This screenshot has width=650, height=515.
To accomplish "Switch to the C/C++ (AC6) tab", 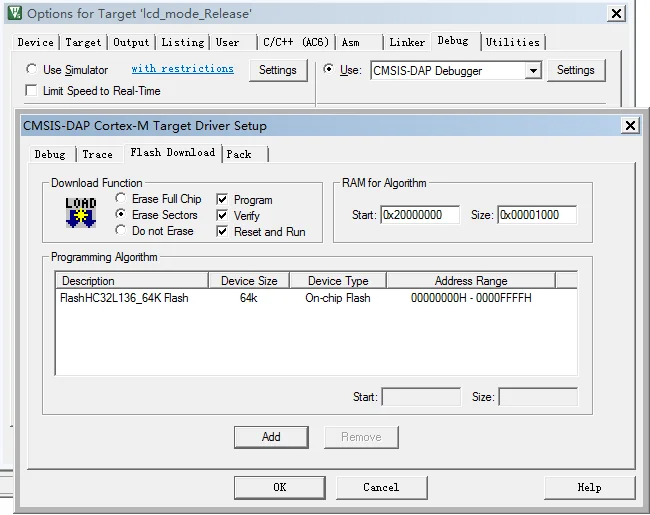I will (x=296, y=42).
